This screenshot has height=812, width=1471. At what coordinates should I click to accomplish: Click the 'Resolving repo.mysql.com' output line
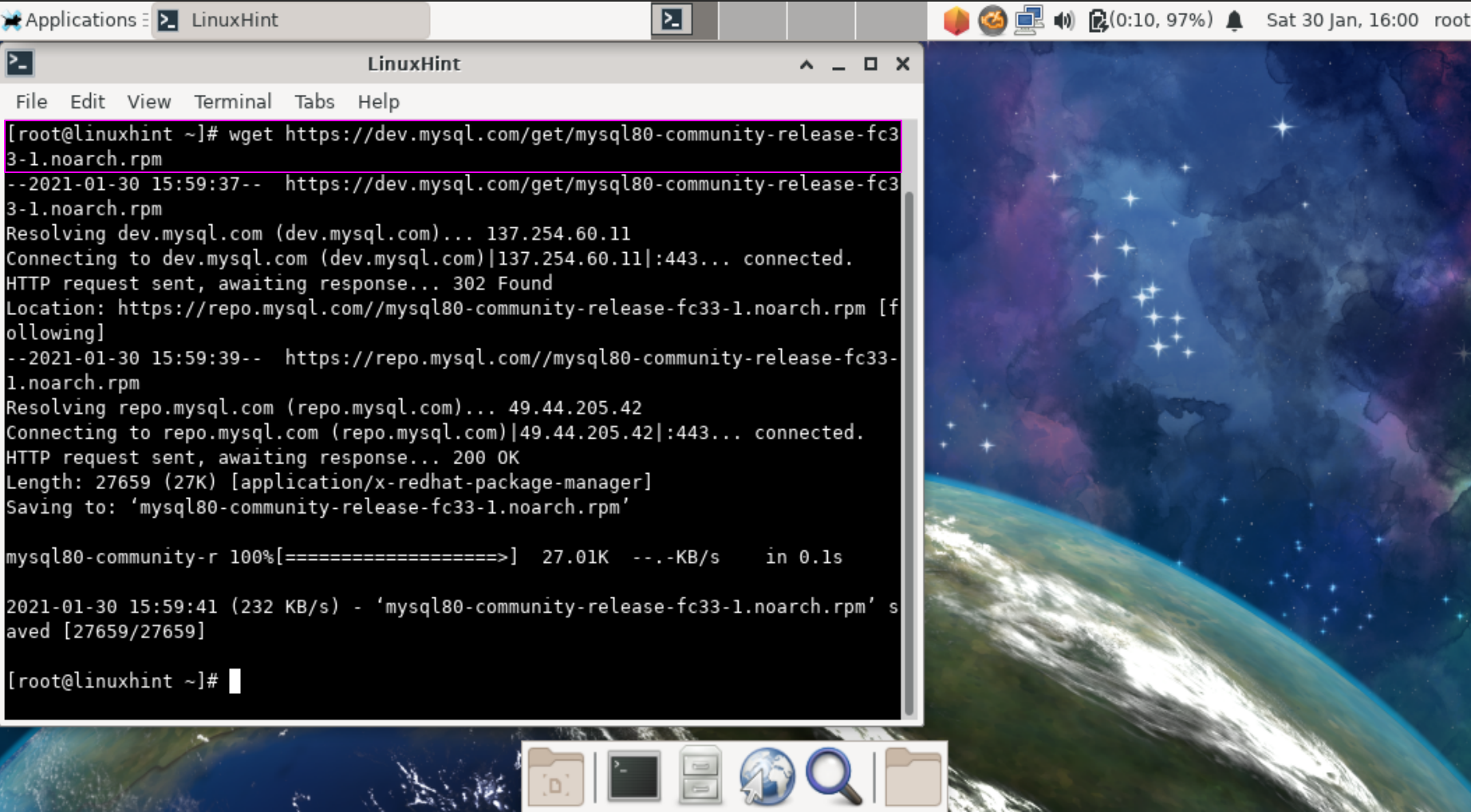[x=324, y=408]
